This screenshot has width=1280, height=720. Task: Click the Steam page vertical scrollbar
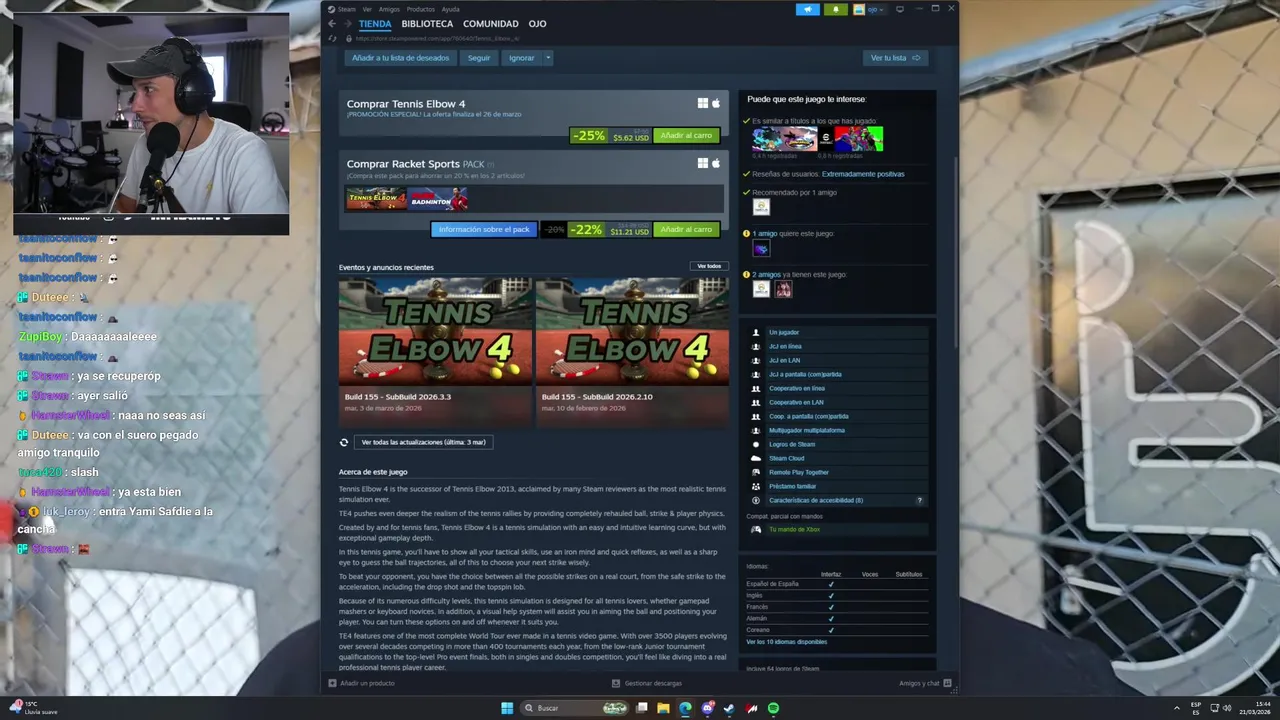point(955,250)
